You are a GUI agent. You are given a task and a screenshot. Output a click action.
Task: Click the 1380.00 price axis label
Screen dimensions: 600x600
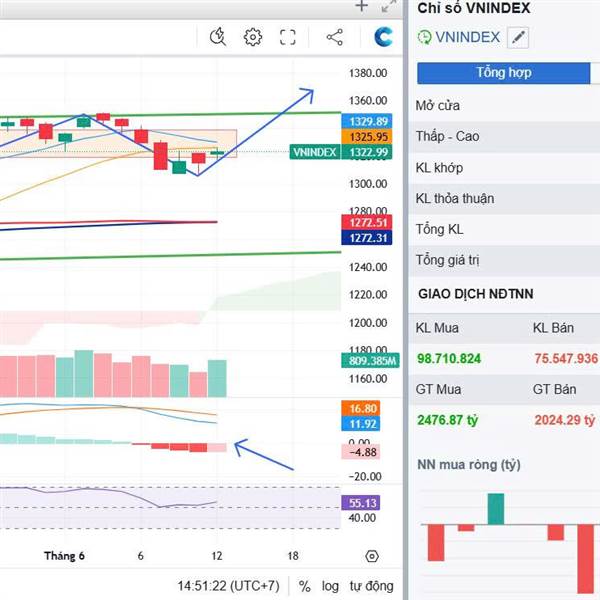pyautogui.click(x=368, y=73)
